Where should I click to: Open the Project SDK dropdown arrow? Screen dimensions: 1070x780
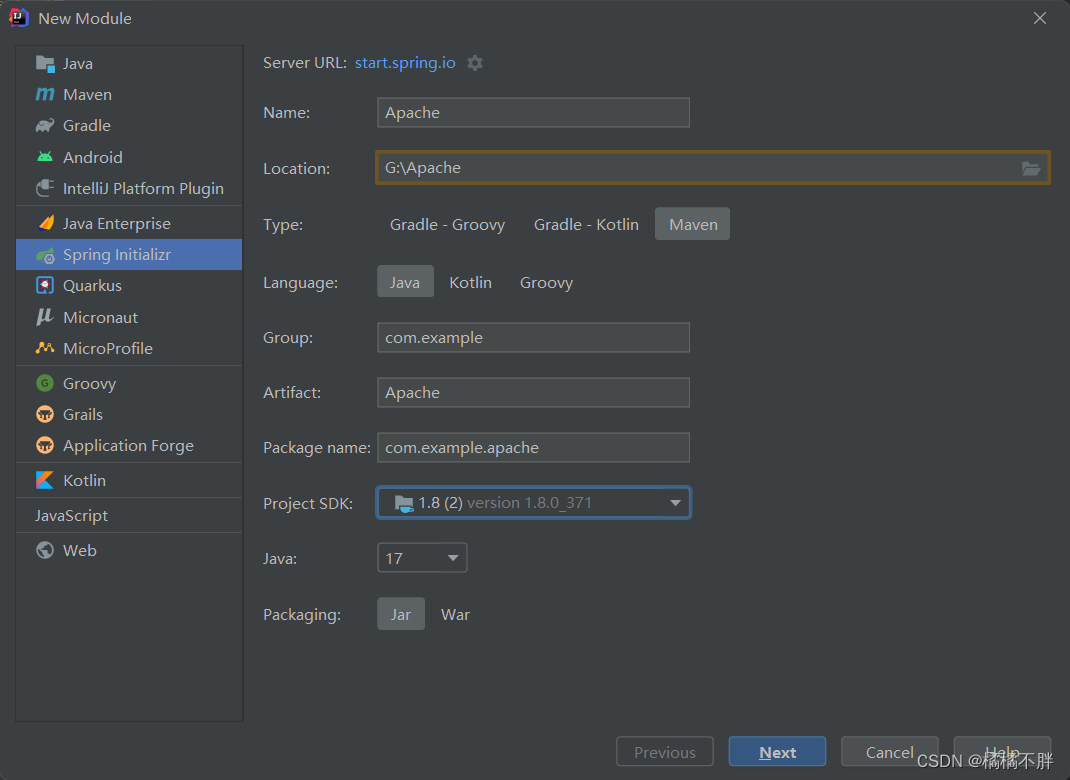676,503
